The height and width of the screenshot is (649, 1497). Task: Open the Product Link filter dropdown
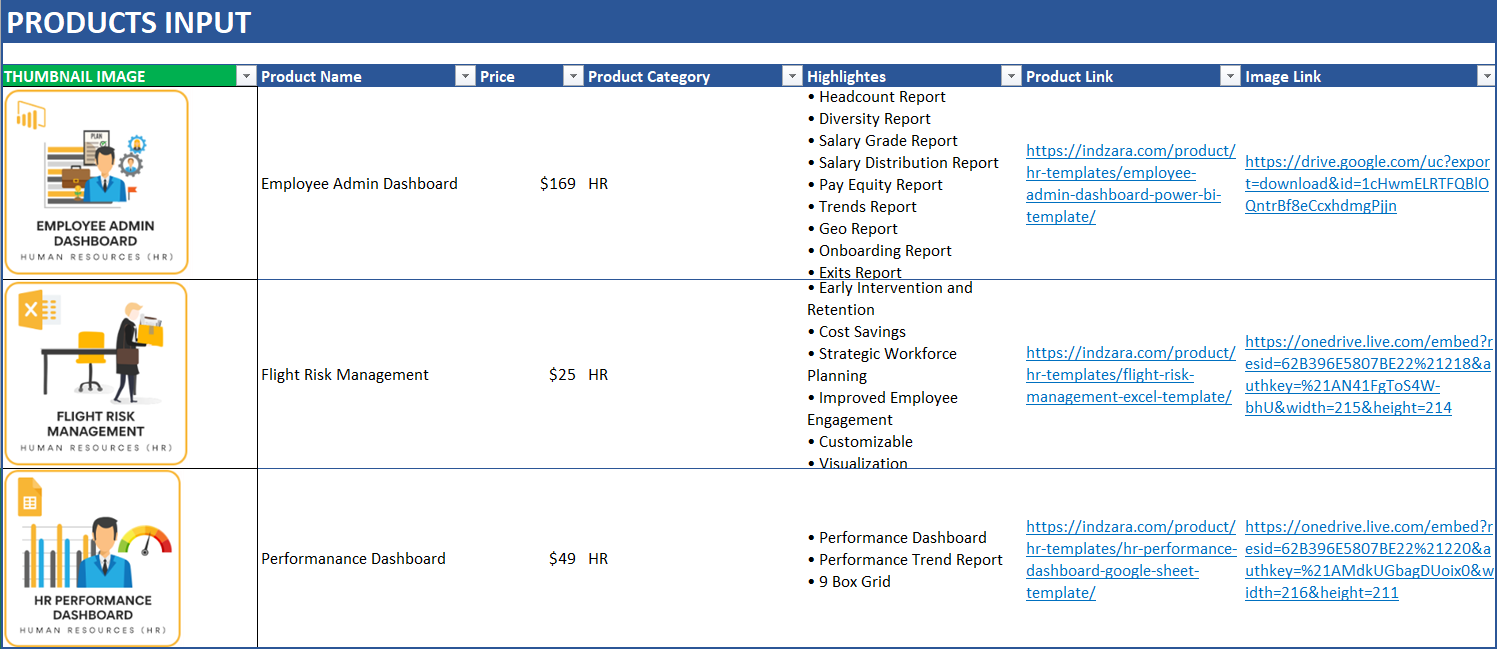click(x=1229, y=75)
